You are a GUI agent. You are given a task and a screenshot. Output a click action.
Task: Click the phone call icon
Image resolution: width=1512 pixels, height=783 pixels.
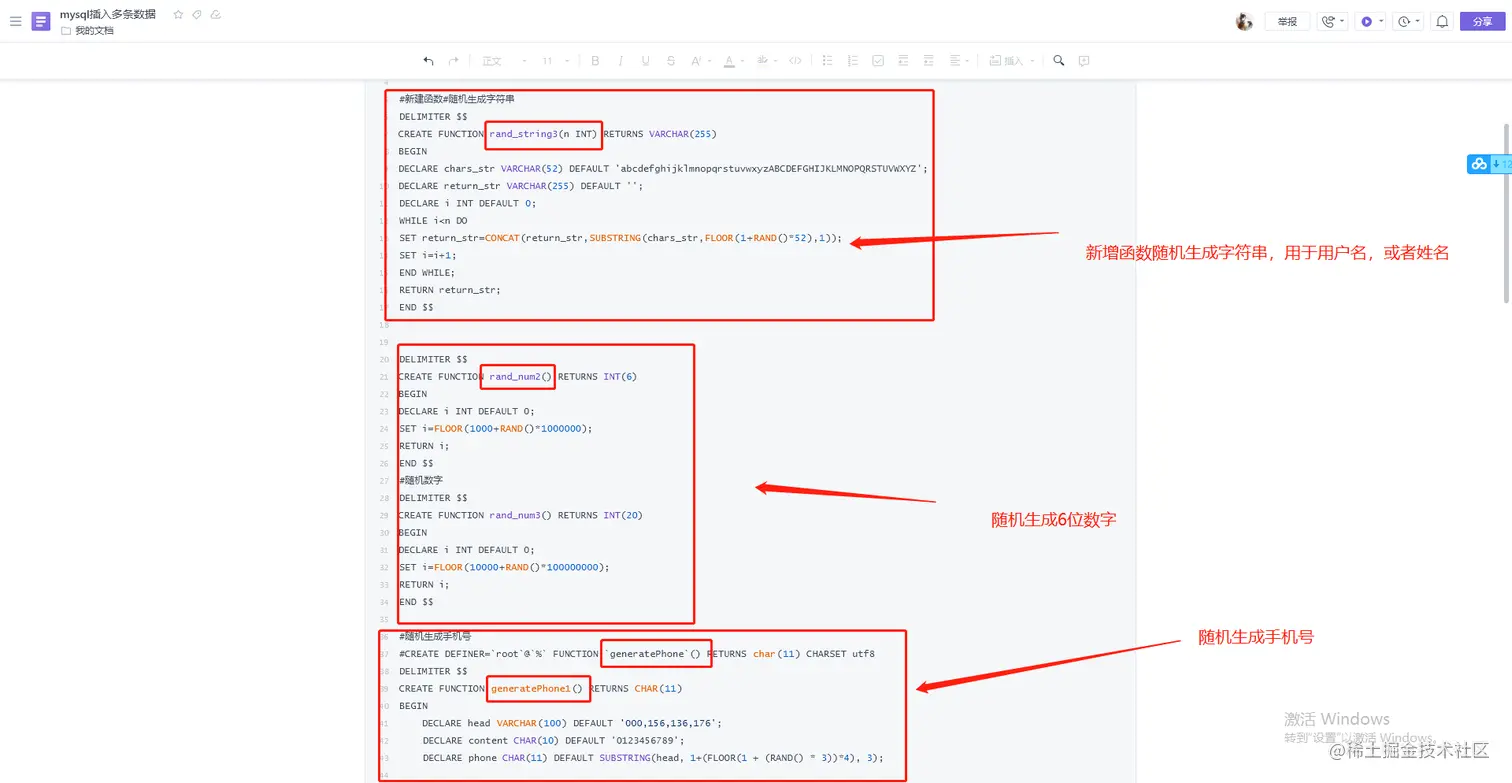[x=1328, y=21]
